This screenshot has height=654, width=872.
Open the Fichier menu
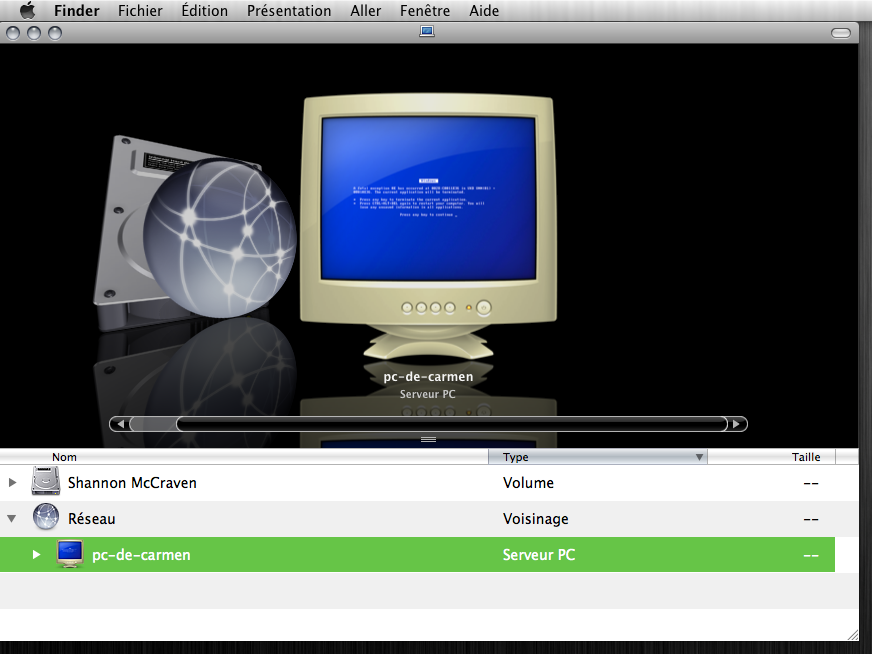(x=140, y=11)
